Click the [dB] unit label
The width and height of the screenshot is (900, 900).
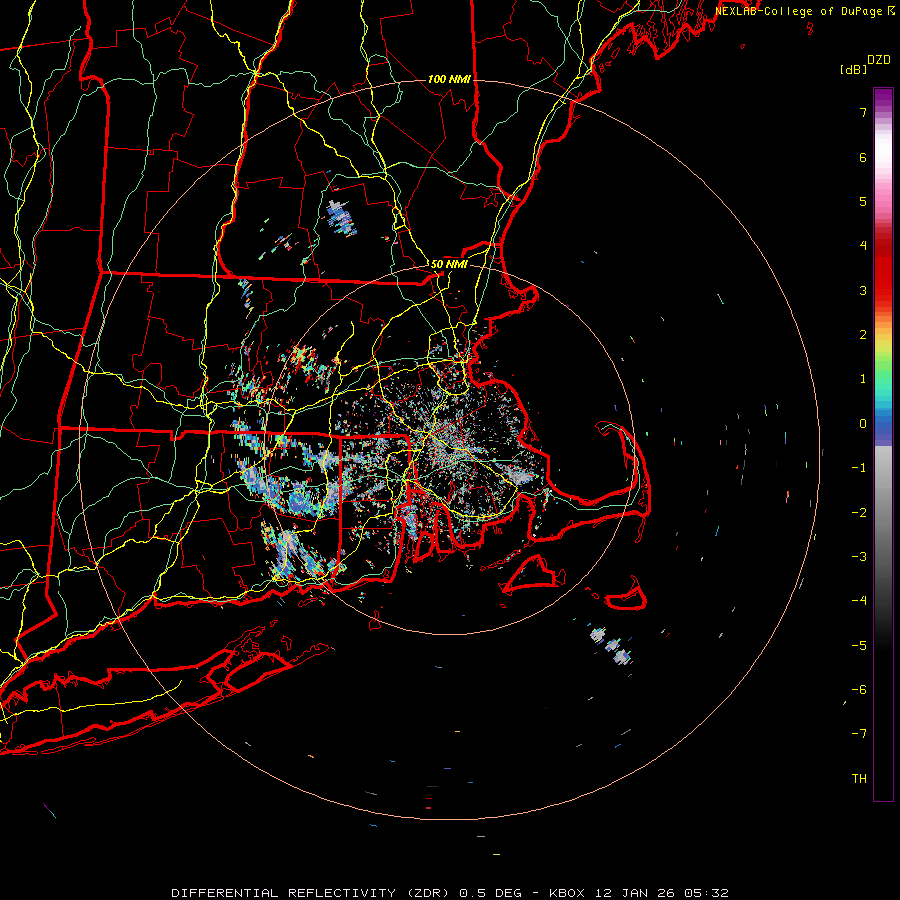(x=854, y=69)
